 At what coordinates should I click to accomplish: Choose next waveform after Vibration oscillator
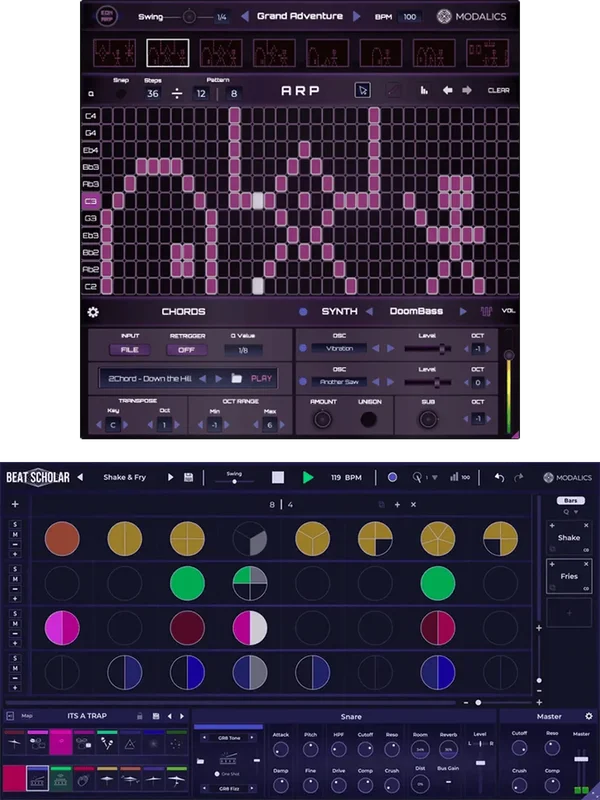point(390,348)
